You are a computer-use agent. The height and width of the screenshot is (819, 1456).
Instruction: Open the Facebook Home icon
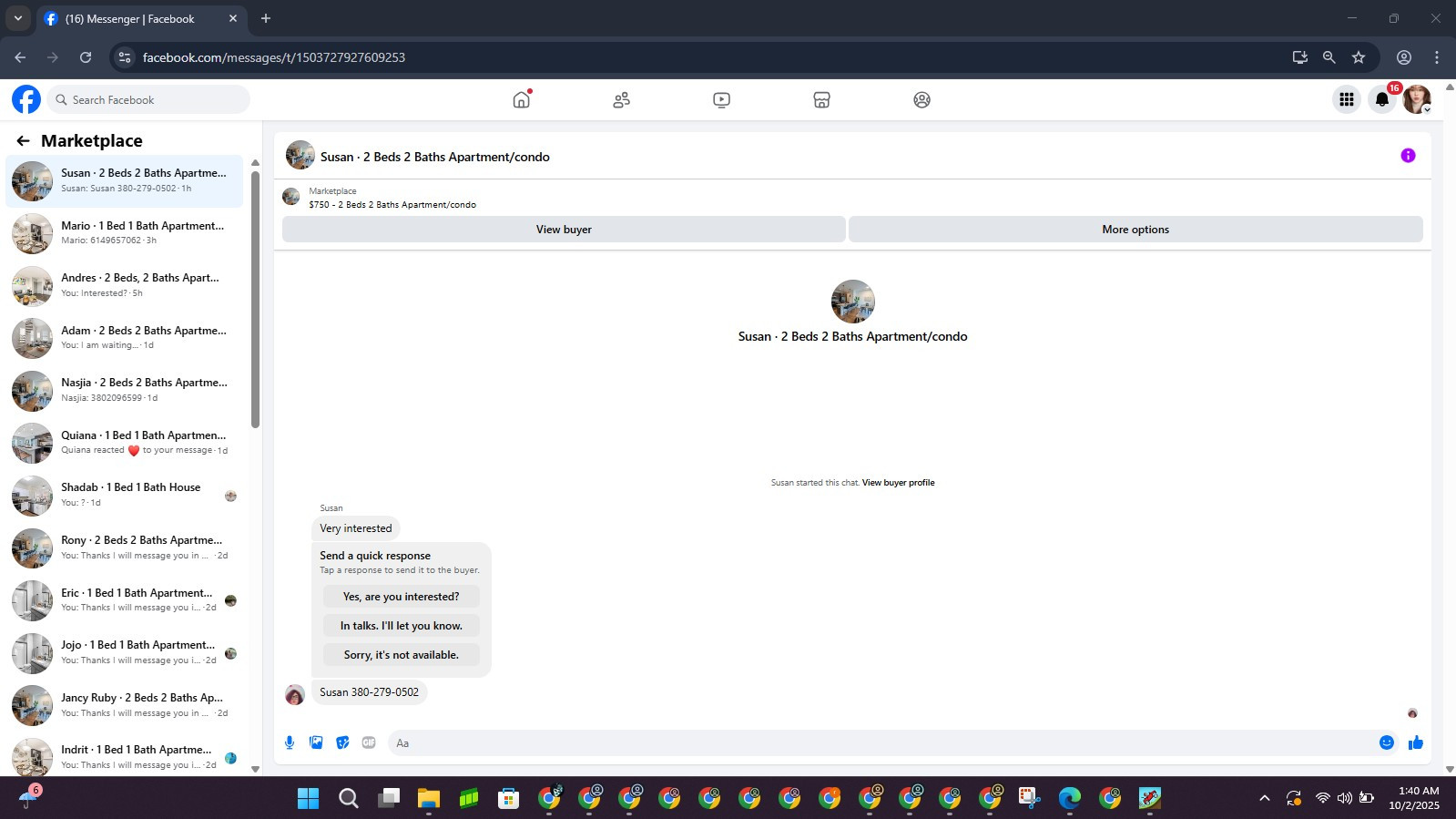point(521,100)
